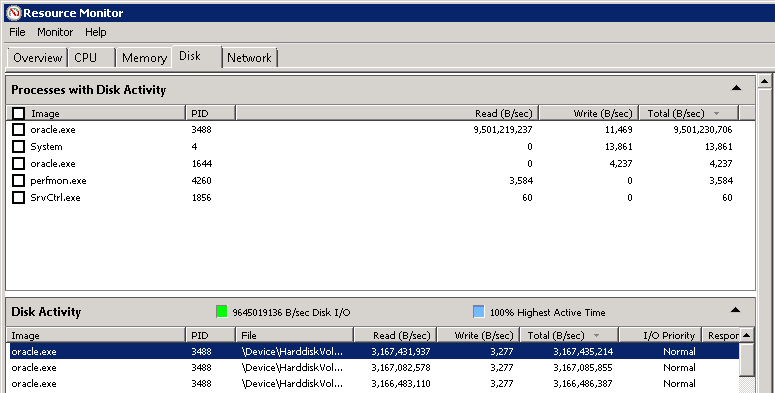Sort processes by Read (B/sec) column header
Viewport: 775px width, 393px height.
(387, 113)
